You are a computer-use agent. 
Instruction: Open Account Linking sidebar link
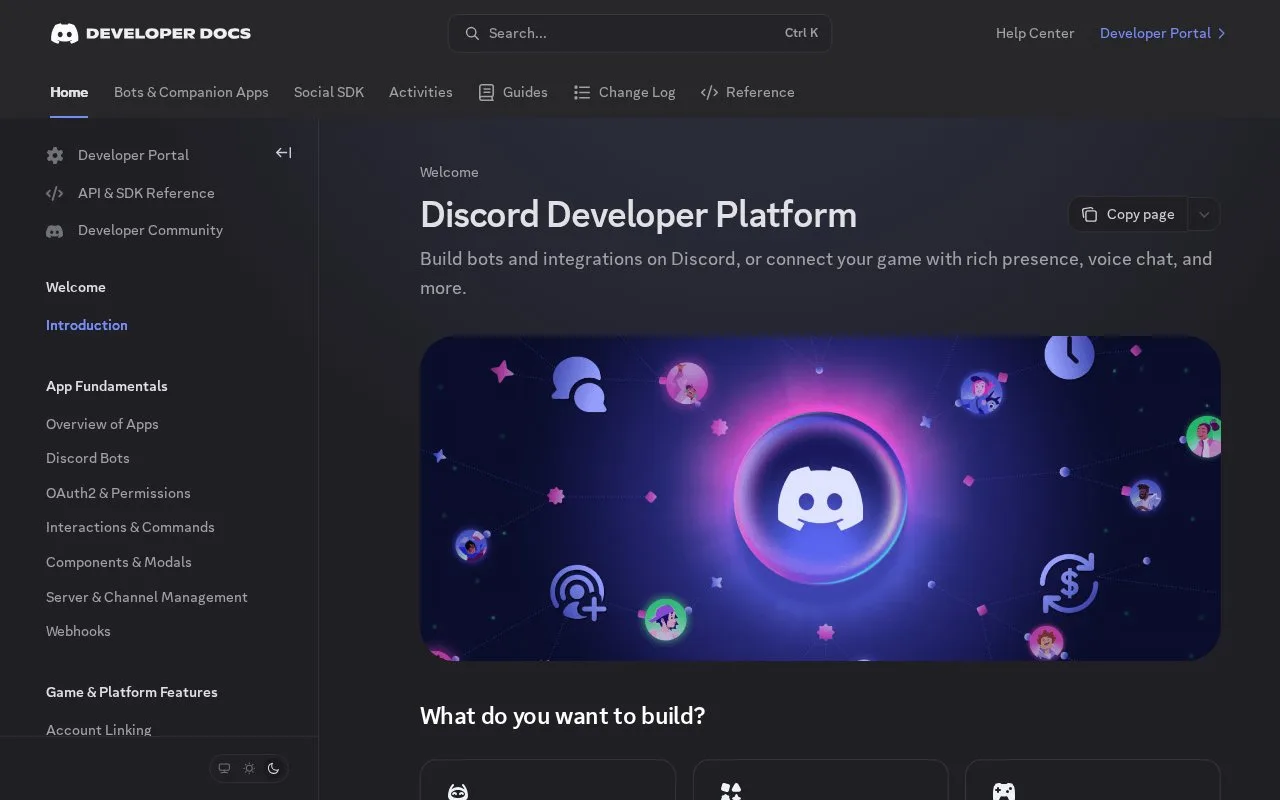pyautogui.click(x=99, y=730)
